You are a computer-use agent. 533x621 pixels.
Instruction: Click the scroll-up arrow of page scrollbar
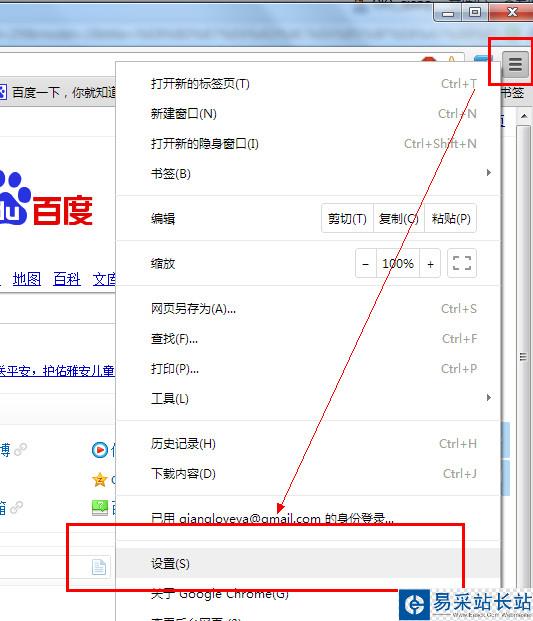pos(524,116)
